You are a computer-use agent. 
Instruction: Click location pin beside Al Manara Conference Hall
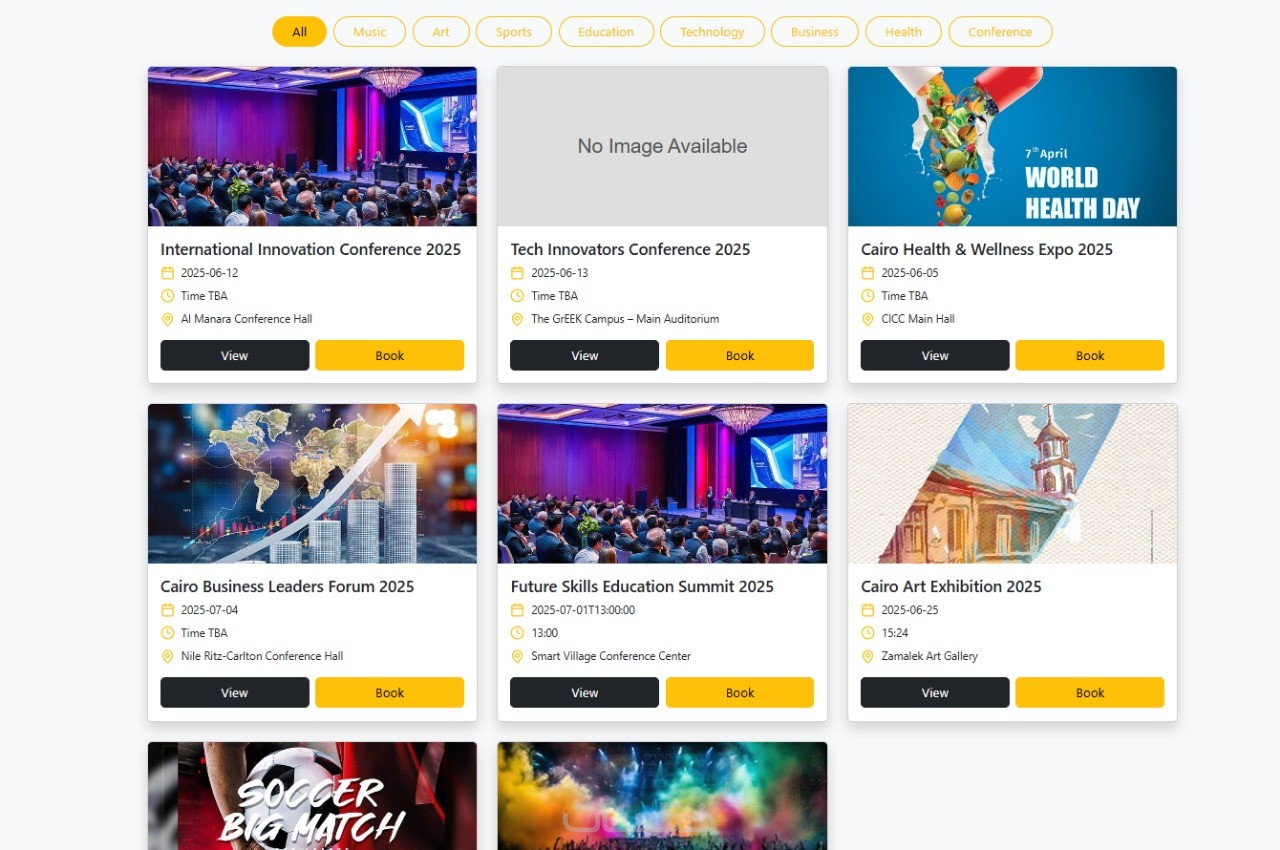click(167, 319)
